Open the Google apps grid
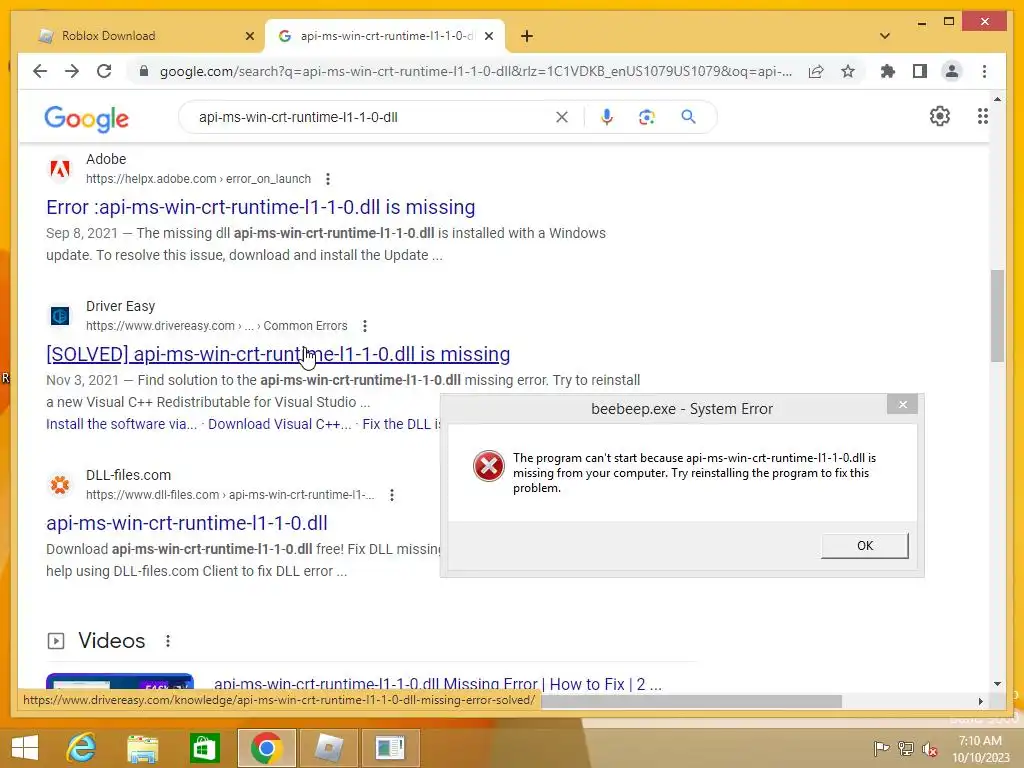 (x=982, y=116)
